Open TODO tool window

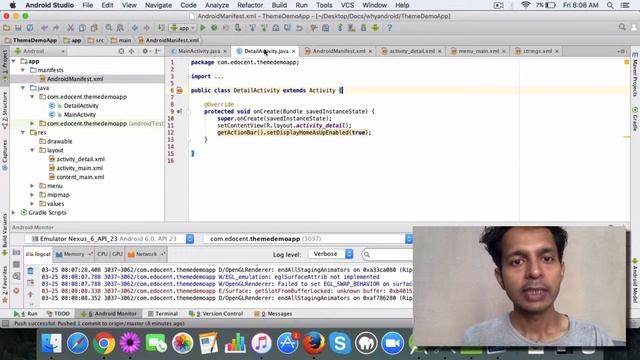(x=58, y=313)
